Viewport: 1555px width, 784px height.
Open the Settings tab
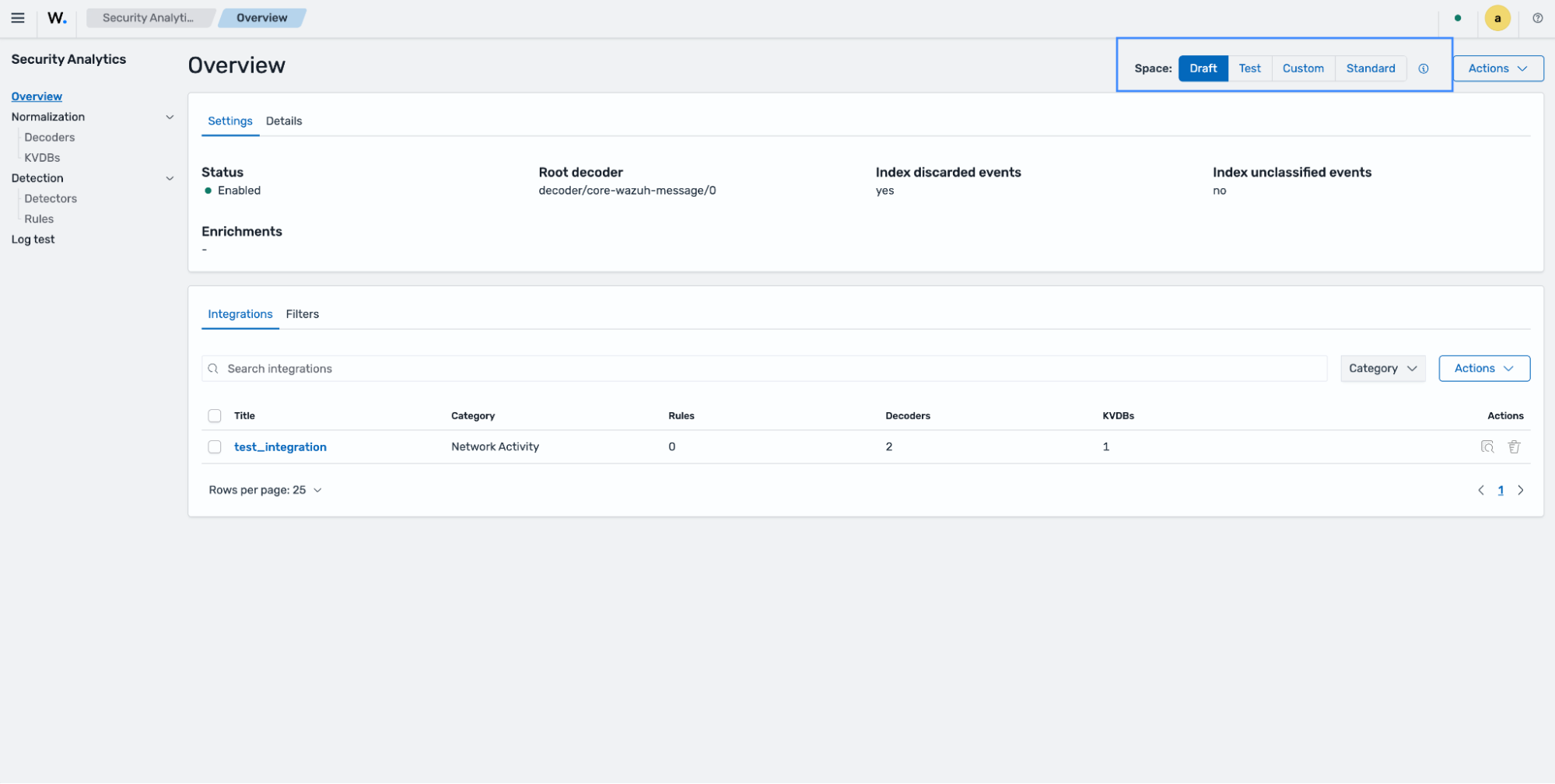pos(230,121)
